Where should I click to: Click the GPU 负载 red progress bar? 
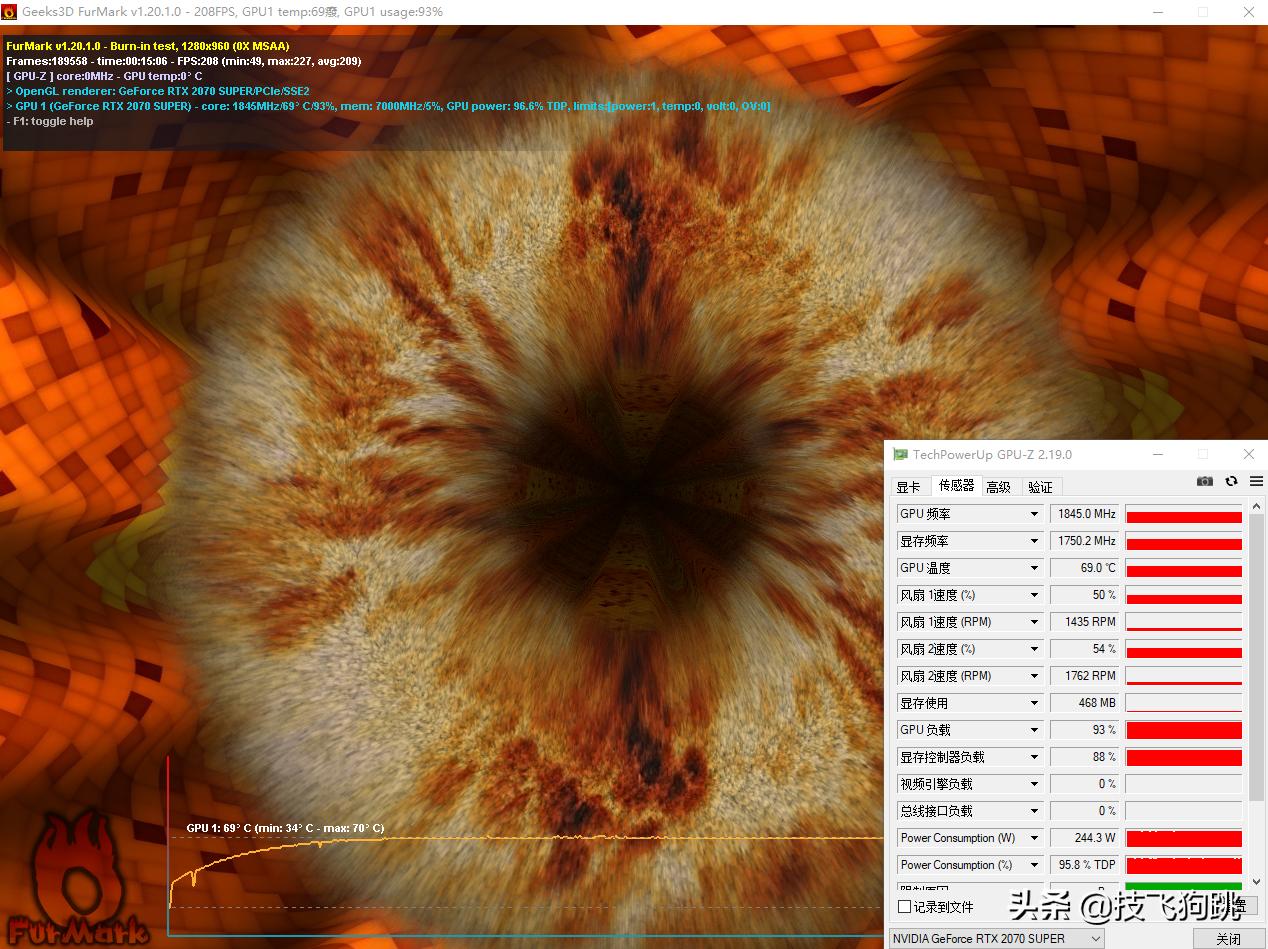[x=1183, y=730]
